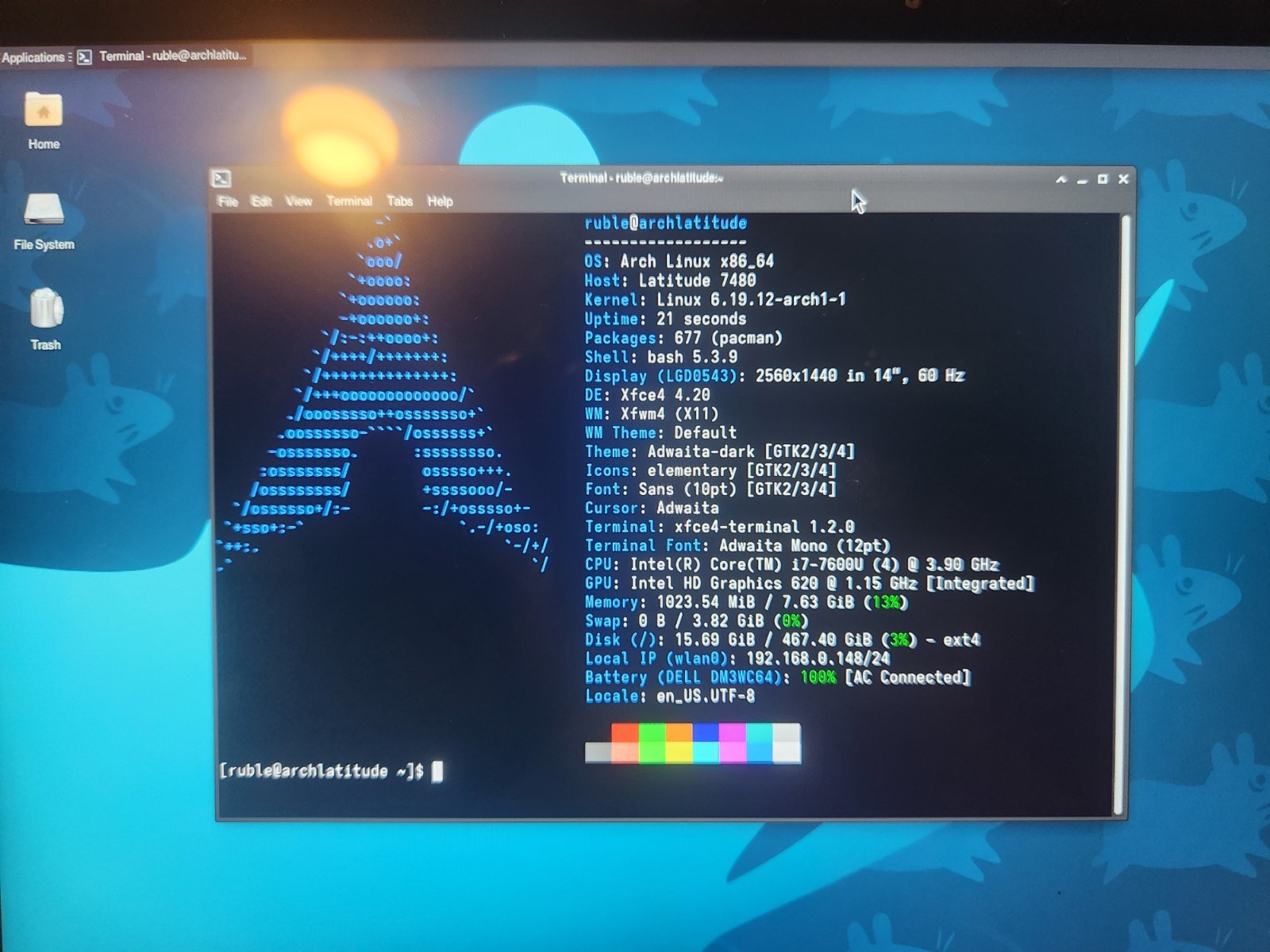This screenshot has width=1270, height=952.
Task: Click the "Locale: en_US.UTF-8" line
Action: coord(670,697)
